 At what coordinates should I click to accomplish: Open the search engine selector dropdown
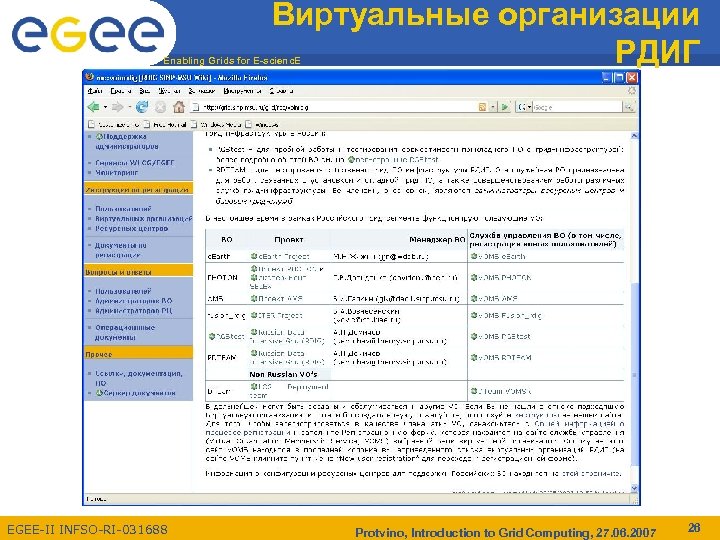pos(529,107)
